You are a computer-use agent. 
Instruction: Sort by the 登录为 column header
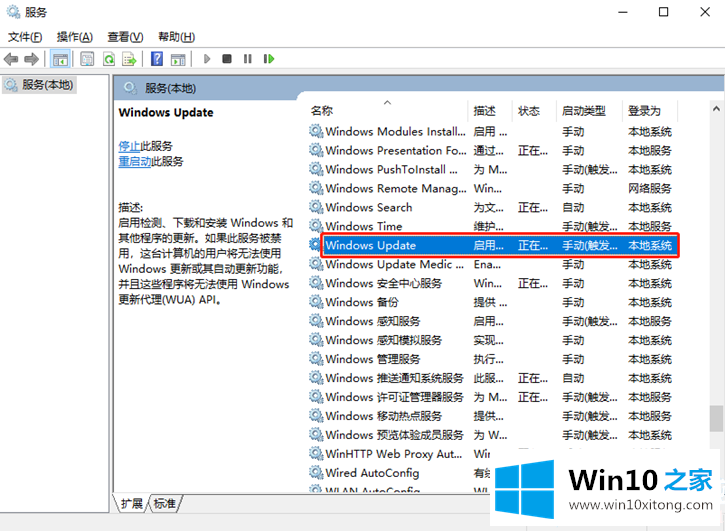coord(650,111)
